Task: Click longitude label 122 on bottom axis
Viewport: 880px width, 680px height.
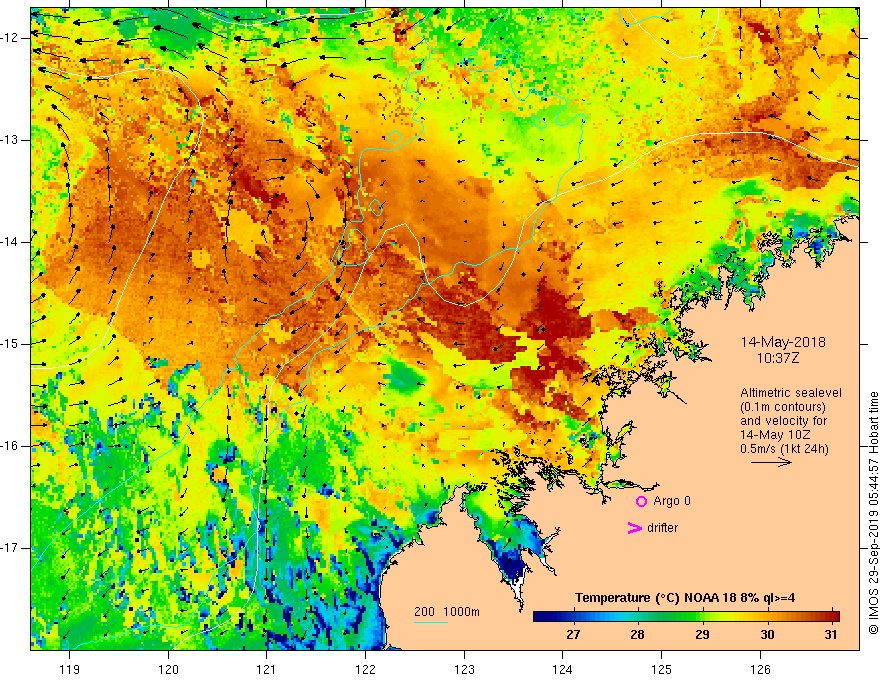Action: tap(365, 670)
